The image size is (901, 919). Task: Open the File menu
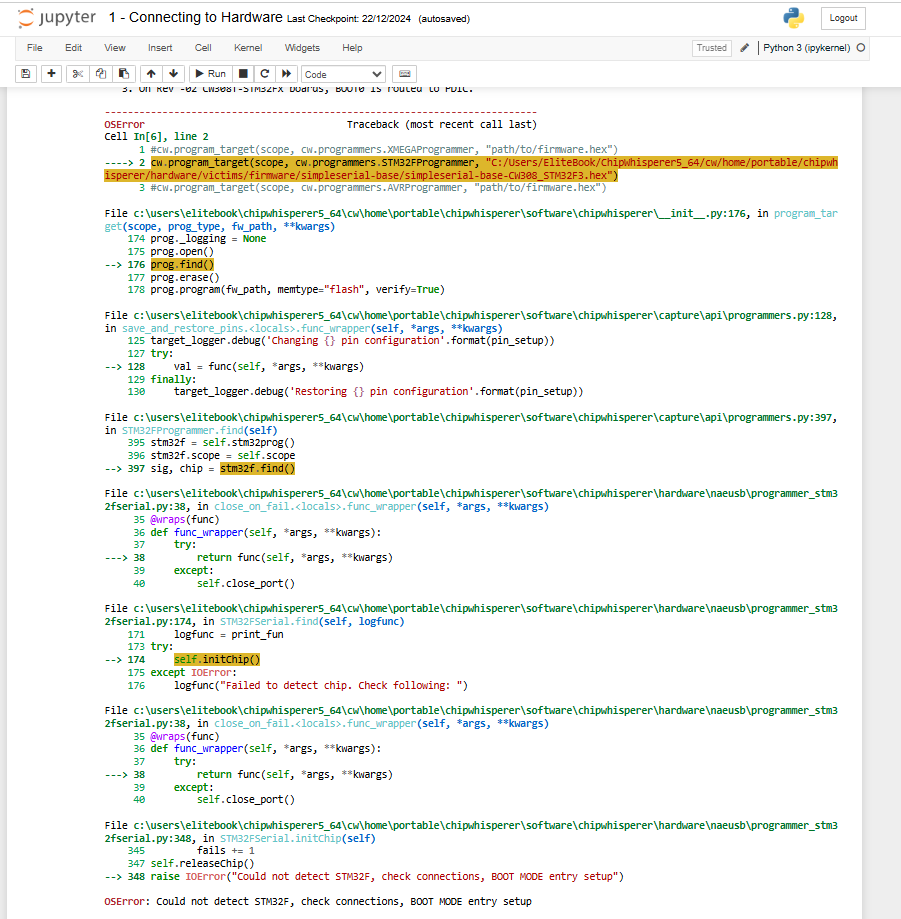point(35,48)
